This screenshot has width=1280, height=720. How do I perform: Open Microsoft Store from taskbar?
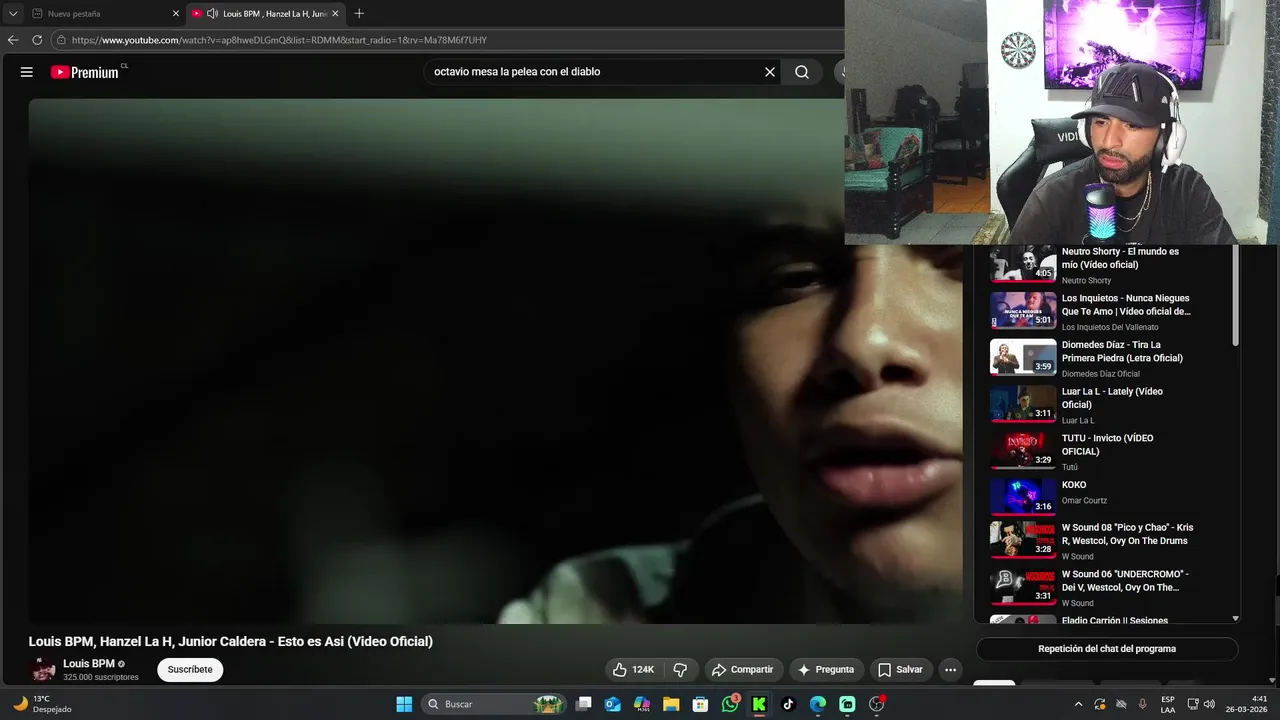(701, 704)
